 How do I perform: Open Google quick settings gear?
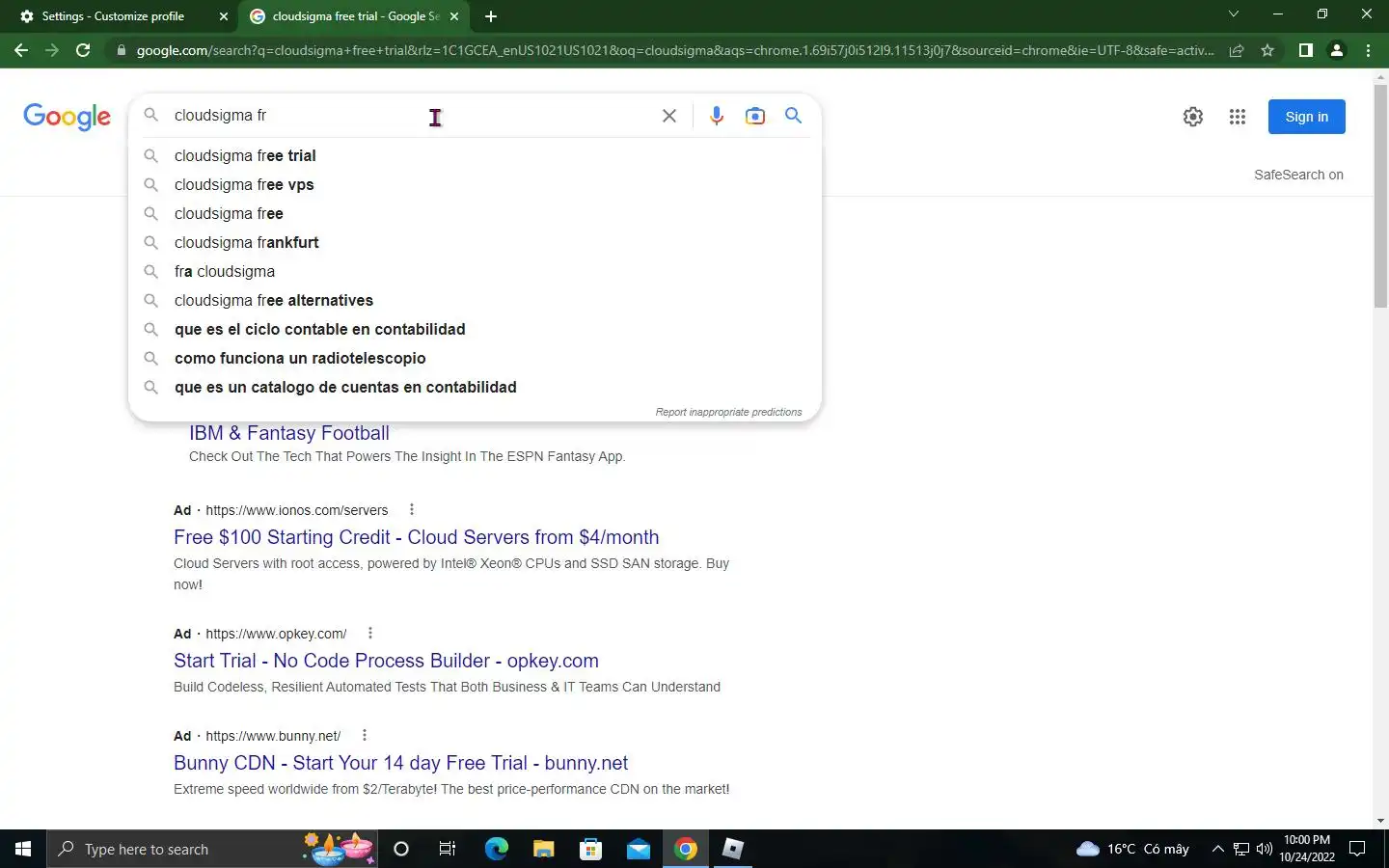(x=1193, y=117)
